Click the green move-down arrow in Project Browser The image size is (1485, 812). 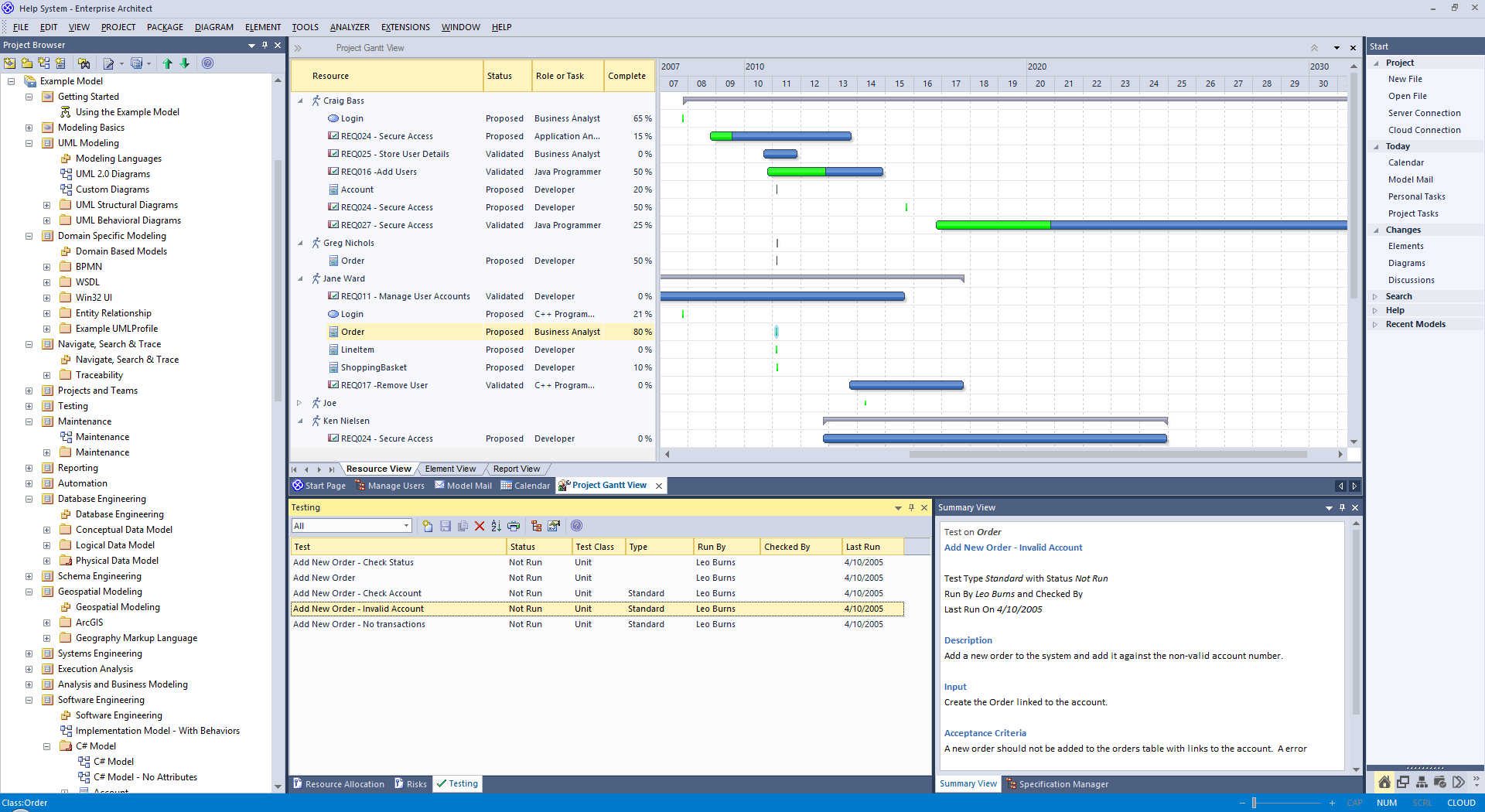tap(185, 63)
